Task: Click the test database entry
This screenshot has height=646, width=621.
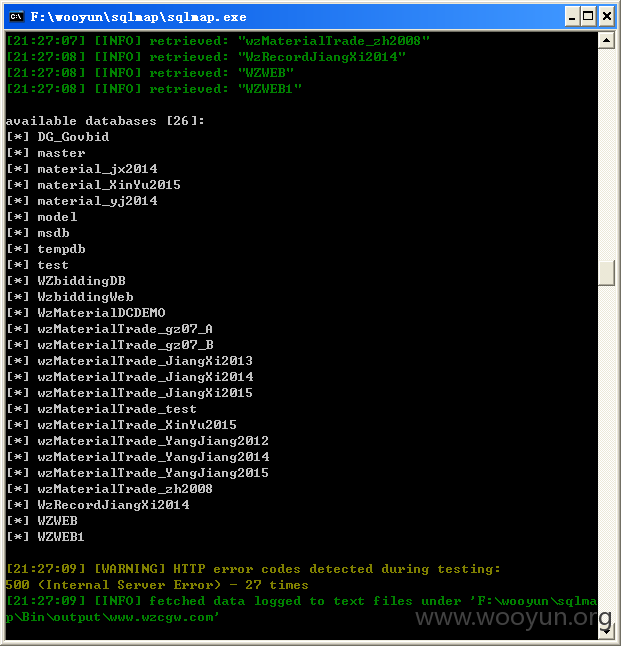Action: pos(37,265)
